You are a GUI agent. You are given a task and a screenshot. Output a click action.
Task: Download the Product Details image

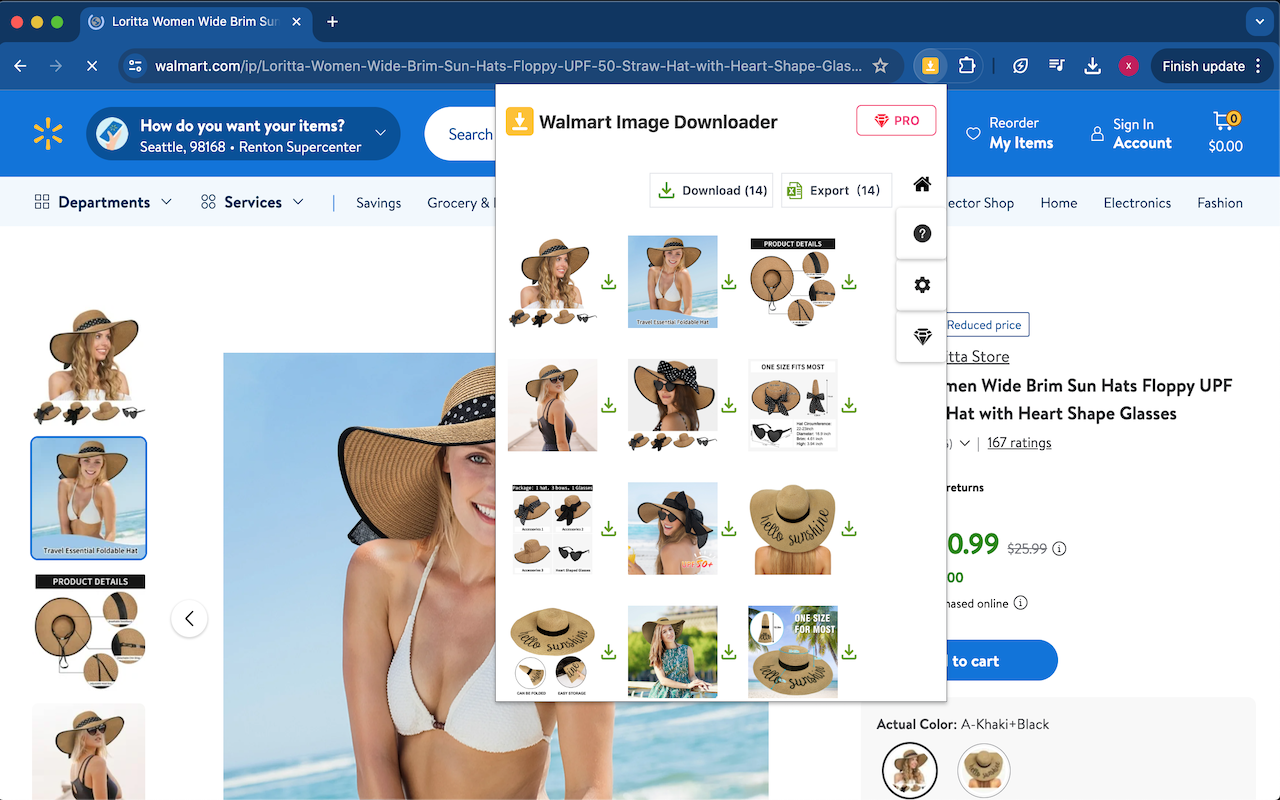(x=848, y=282)
